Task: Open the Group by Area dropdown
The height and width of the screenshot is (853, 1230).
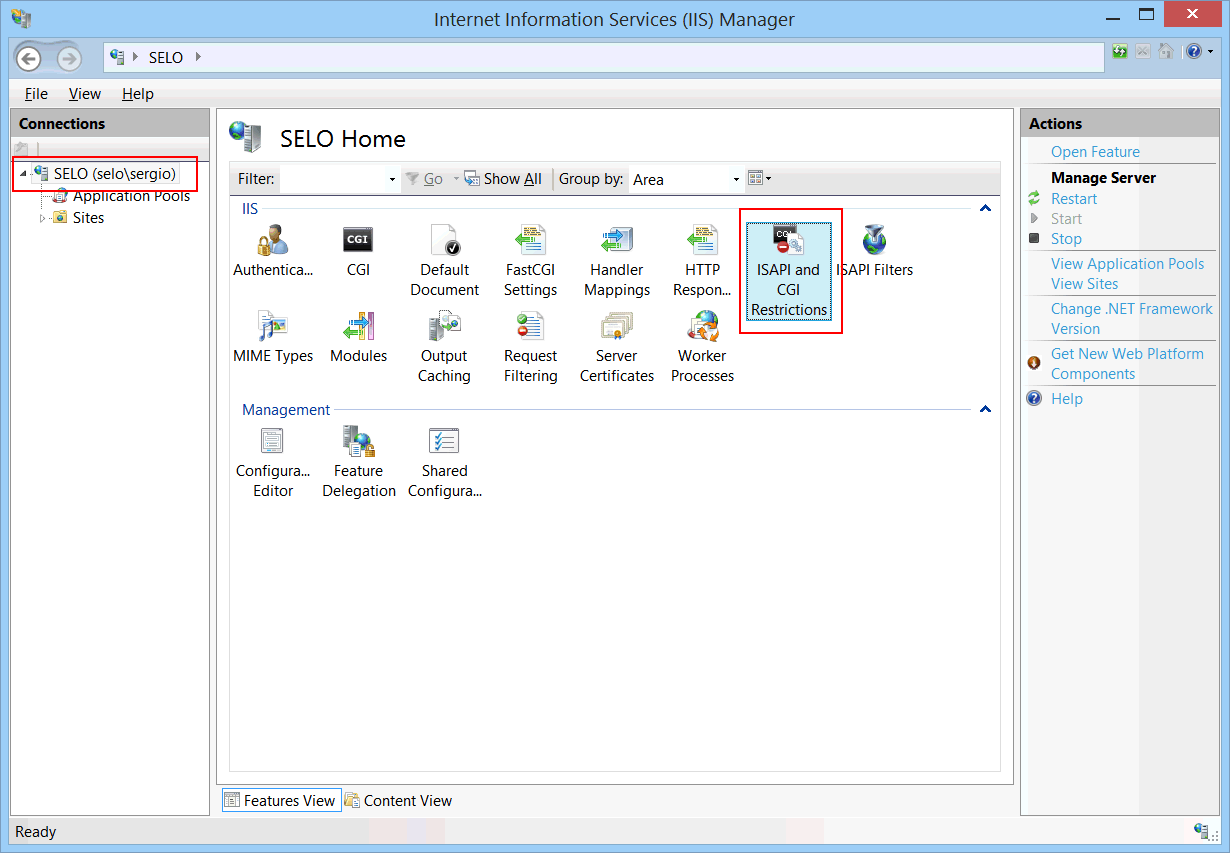Action: pyautogui.click(x=736, y=179)
